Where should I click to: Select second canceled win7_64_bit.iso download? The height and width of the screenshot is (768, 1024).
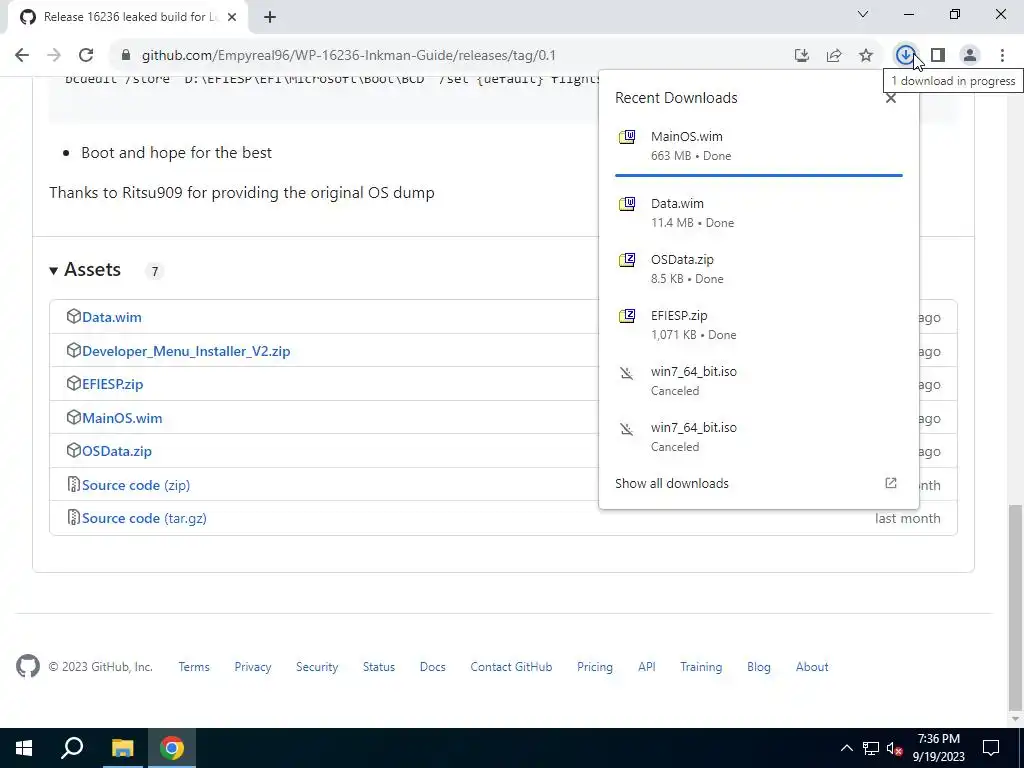[758, 437]
